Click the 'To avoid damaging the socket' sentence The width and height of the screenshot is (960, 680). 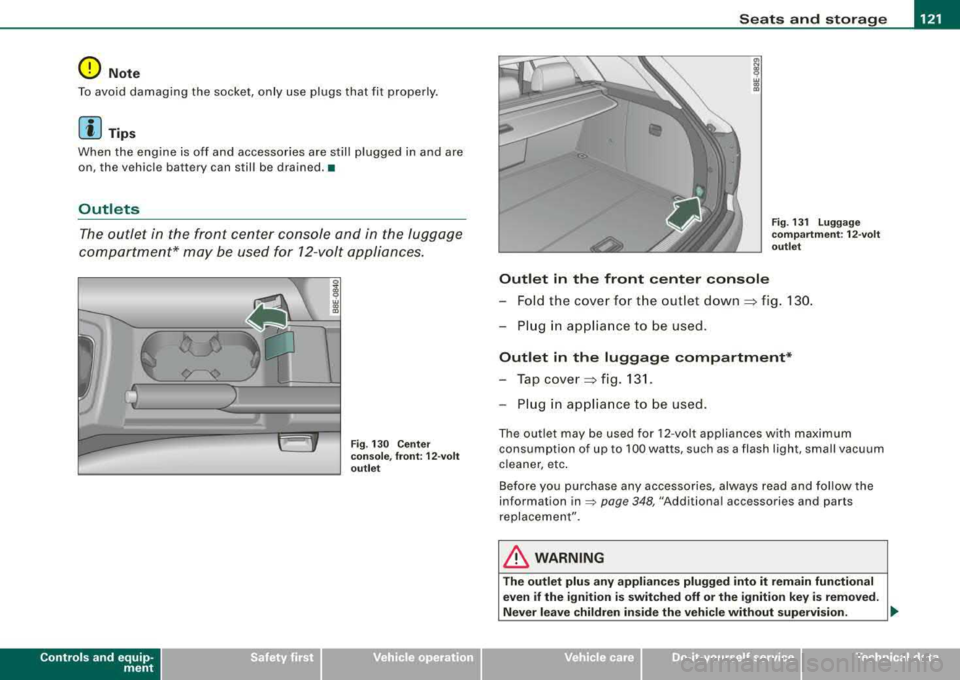(x=258, y=92)
